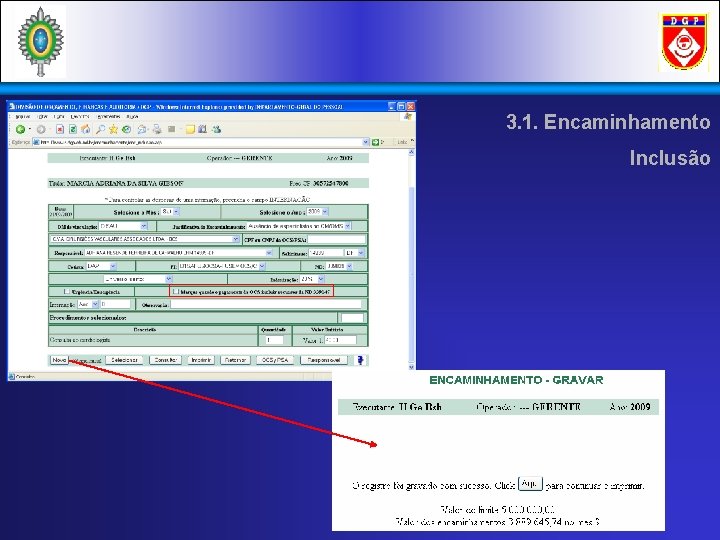Open the Editar menu
The height and width of the screenshot is (540, 720).
tap(42, 117)
